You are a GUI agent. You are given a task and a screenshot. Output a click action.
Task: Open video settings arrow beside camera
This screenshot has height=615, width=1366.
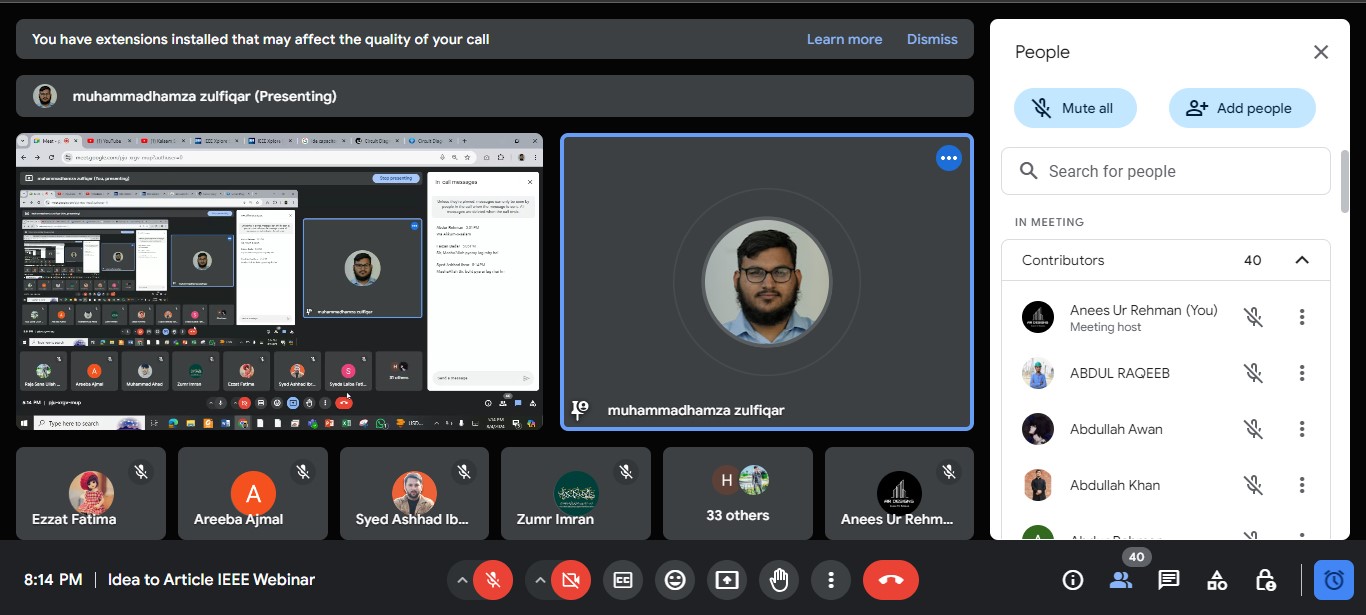(540, 580)
